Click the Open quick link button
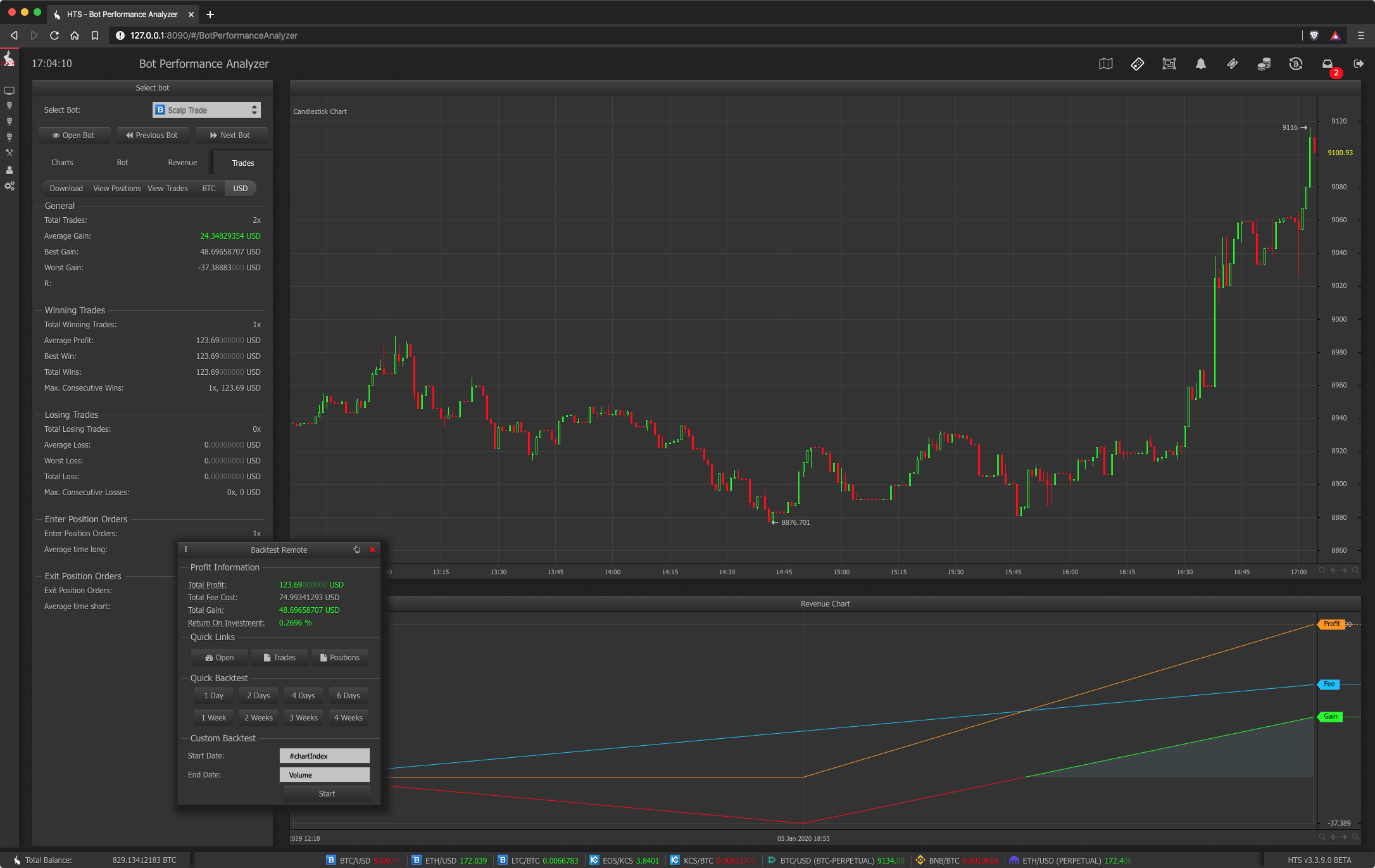 point(220,658)
